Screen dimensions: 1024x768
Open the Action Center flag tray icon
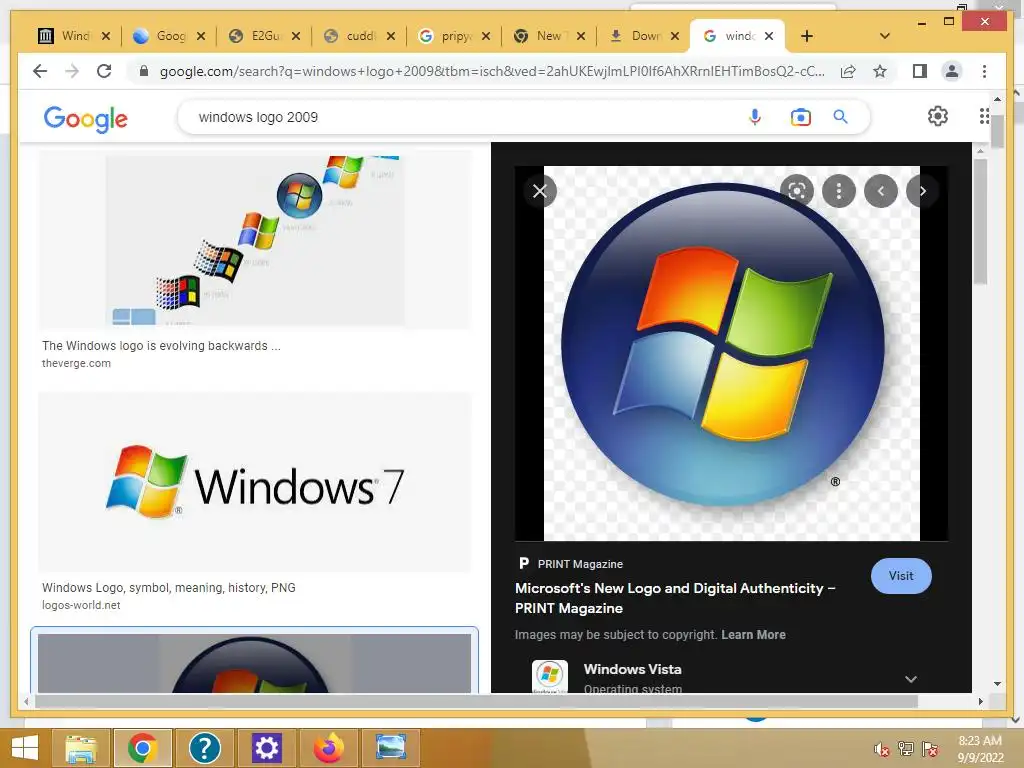tap(930, 748)
